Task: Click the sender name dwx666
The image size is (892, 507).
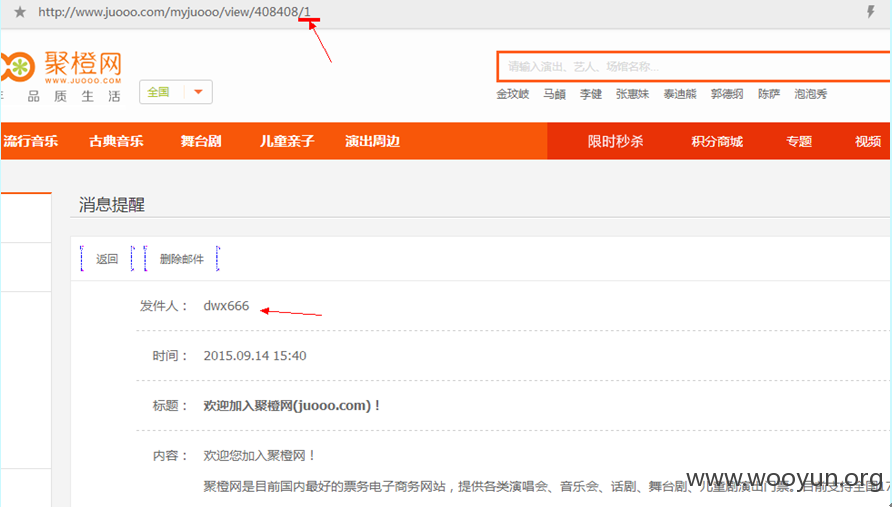Action: point(226,306)
